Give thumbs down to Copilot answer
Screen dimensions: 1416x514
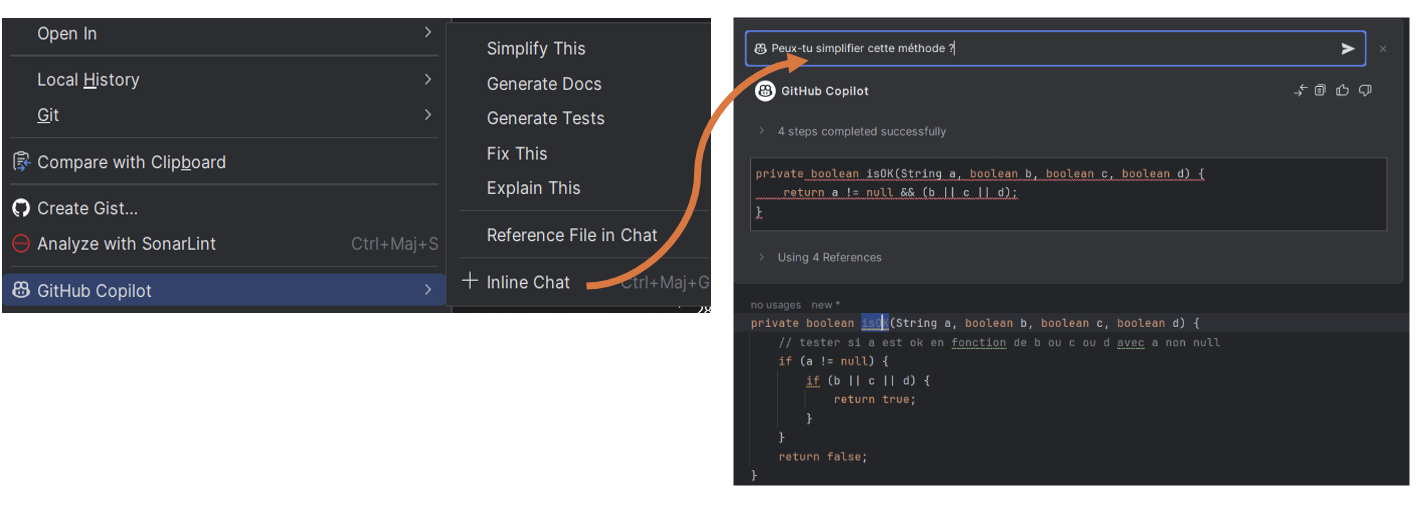(1365, 91)
